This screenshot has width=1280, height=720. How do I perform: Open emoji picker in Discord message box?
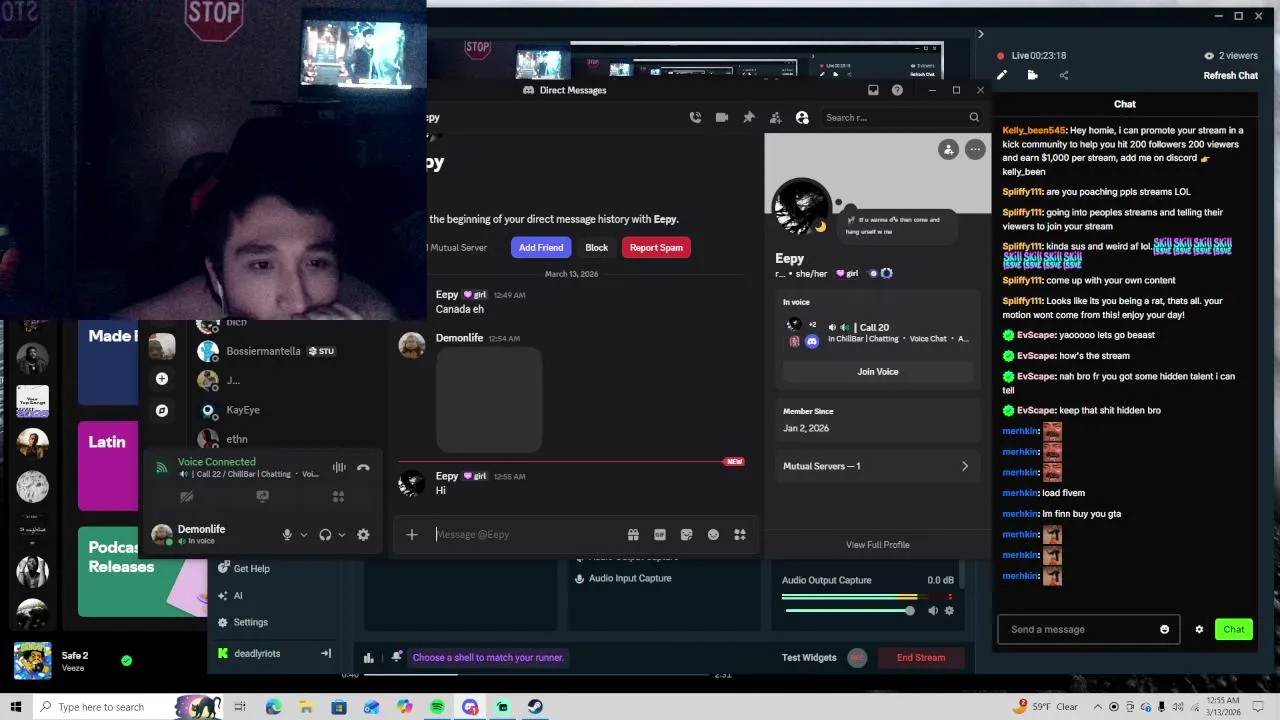click(x=713, y=535)
